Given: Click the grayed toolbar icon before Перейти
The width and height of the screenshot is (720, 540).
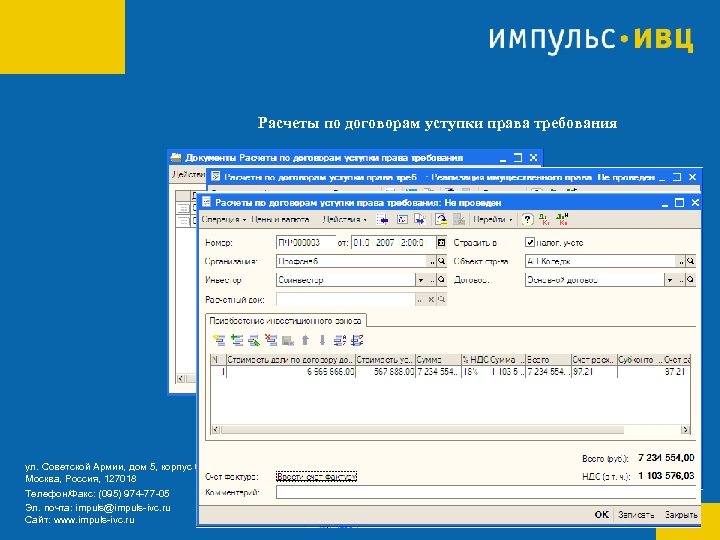Looking at the screenshot, I should tap(459, 219).
